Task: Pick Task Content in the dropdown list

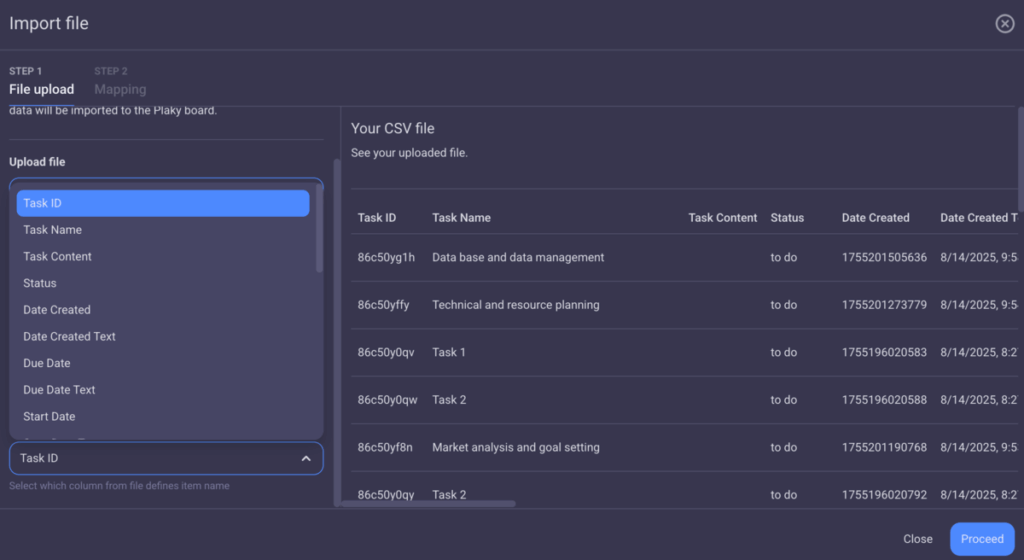Action: click(163, 257)
